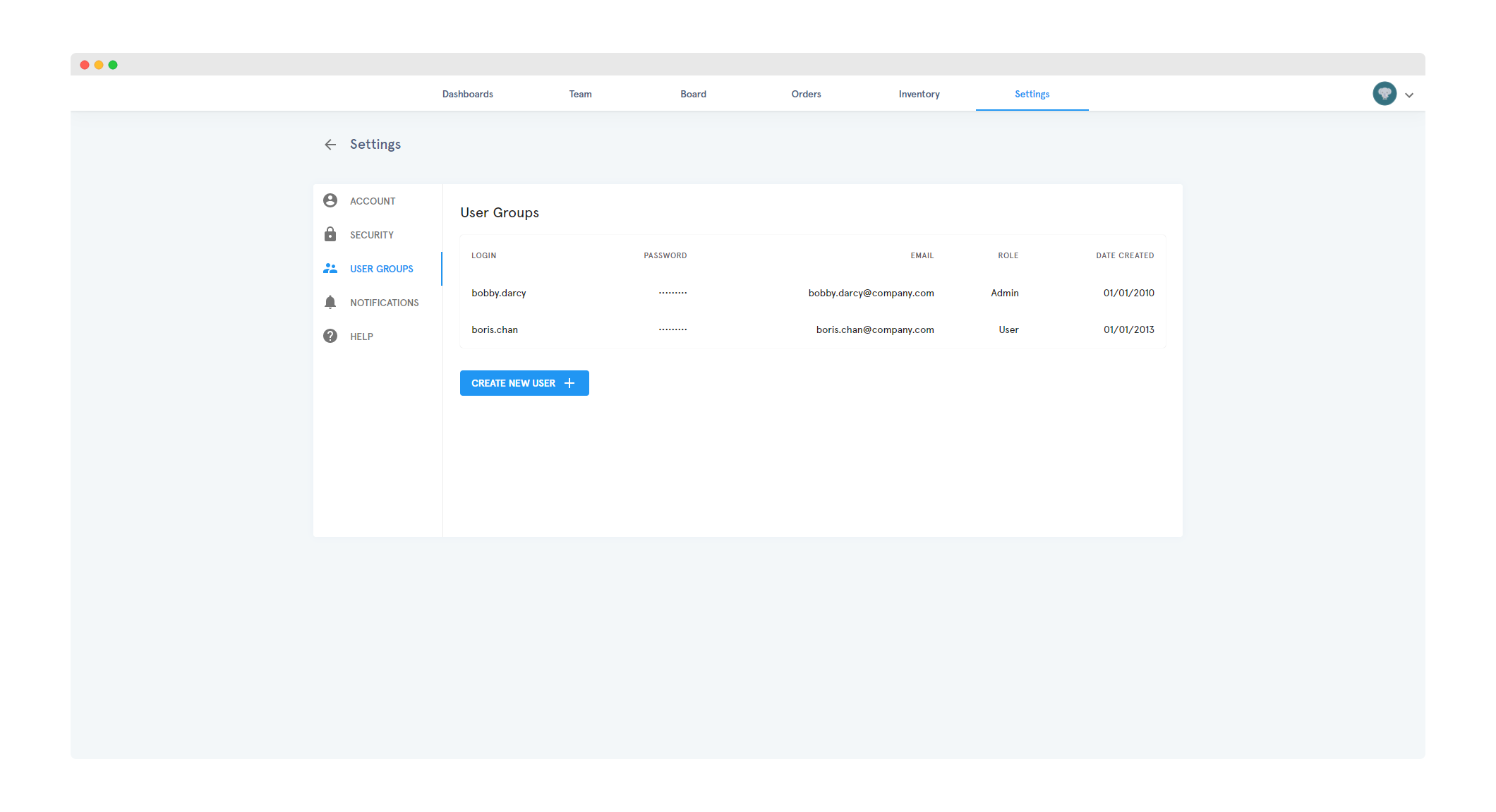Viewport: 1496px width, 812px height.
Task: Click the user avatar in top bar
Action: [x=1384, y=94]
